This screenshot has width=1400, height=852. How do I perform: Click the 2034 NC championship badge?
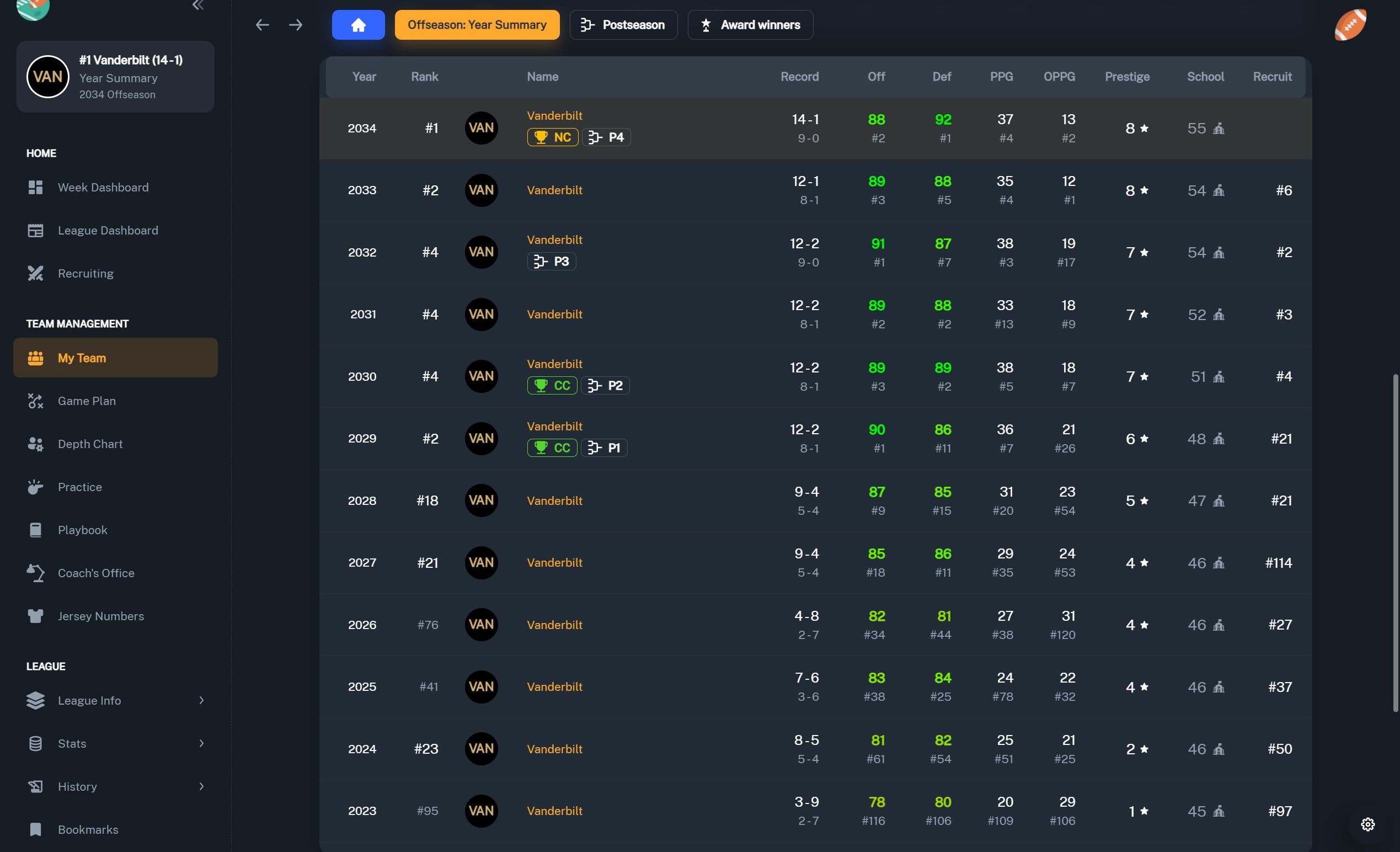pyautogui.click(x=552, y=137)
